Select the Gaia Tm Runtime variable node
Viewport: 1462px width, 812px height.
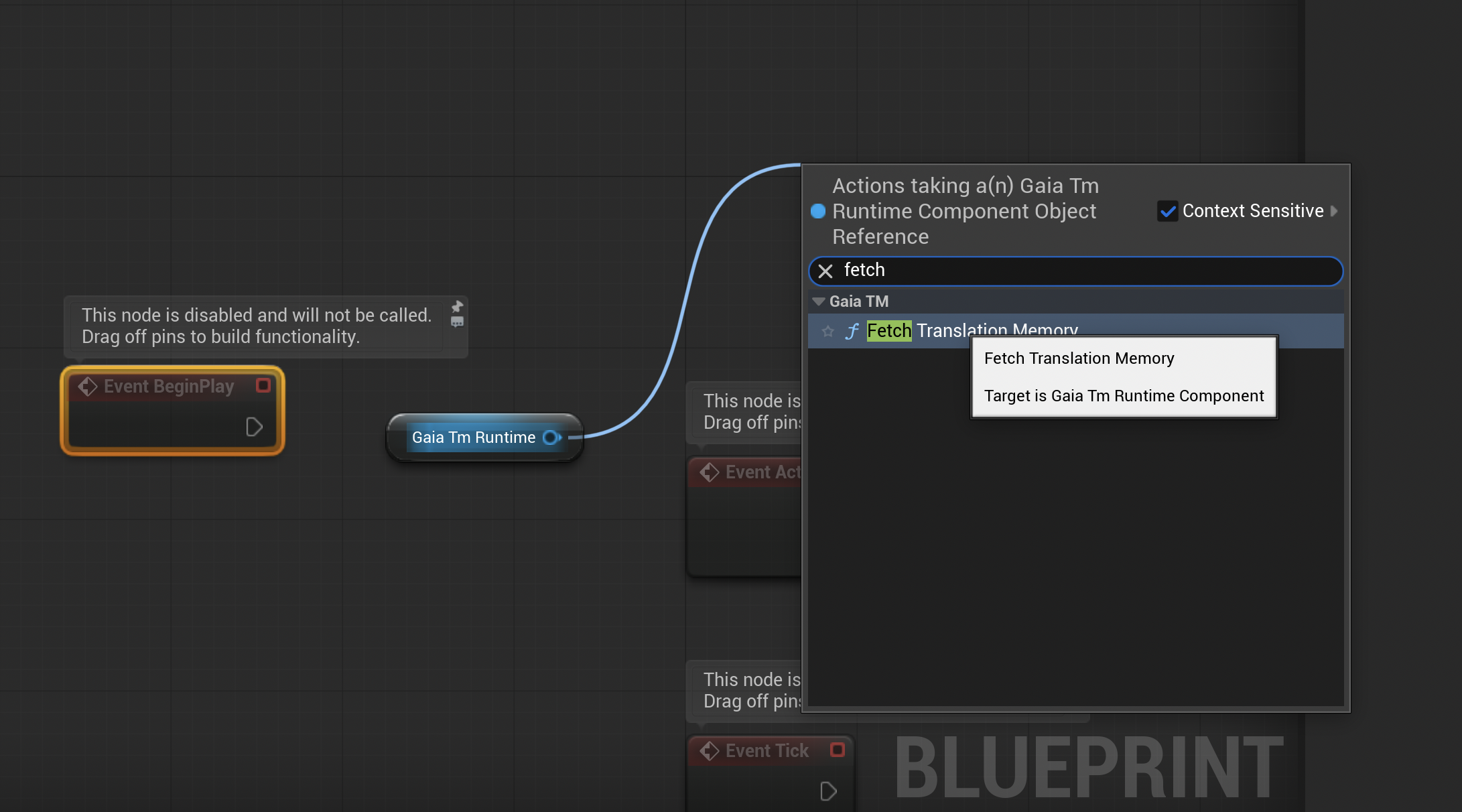pos(484,437)
